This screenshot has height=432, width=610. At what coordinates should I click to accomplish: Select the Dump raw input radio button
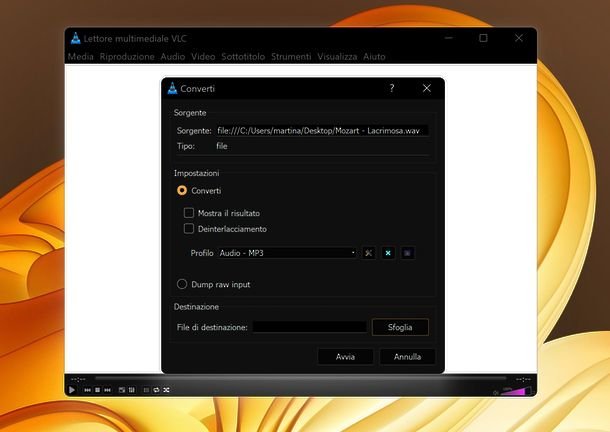pos(182,284)
